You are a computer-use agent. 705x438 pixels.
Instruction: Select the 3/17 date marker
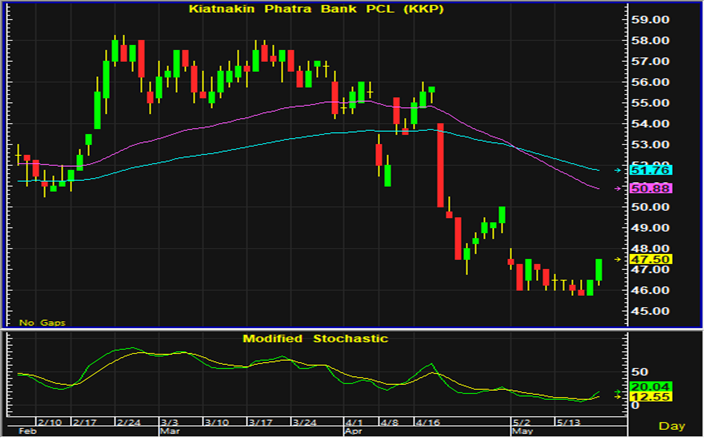(261, 423)
